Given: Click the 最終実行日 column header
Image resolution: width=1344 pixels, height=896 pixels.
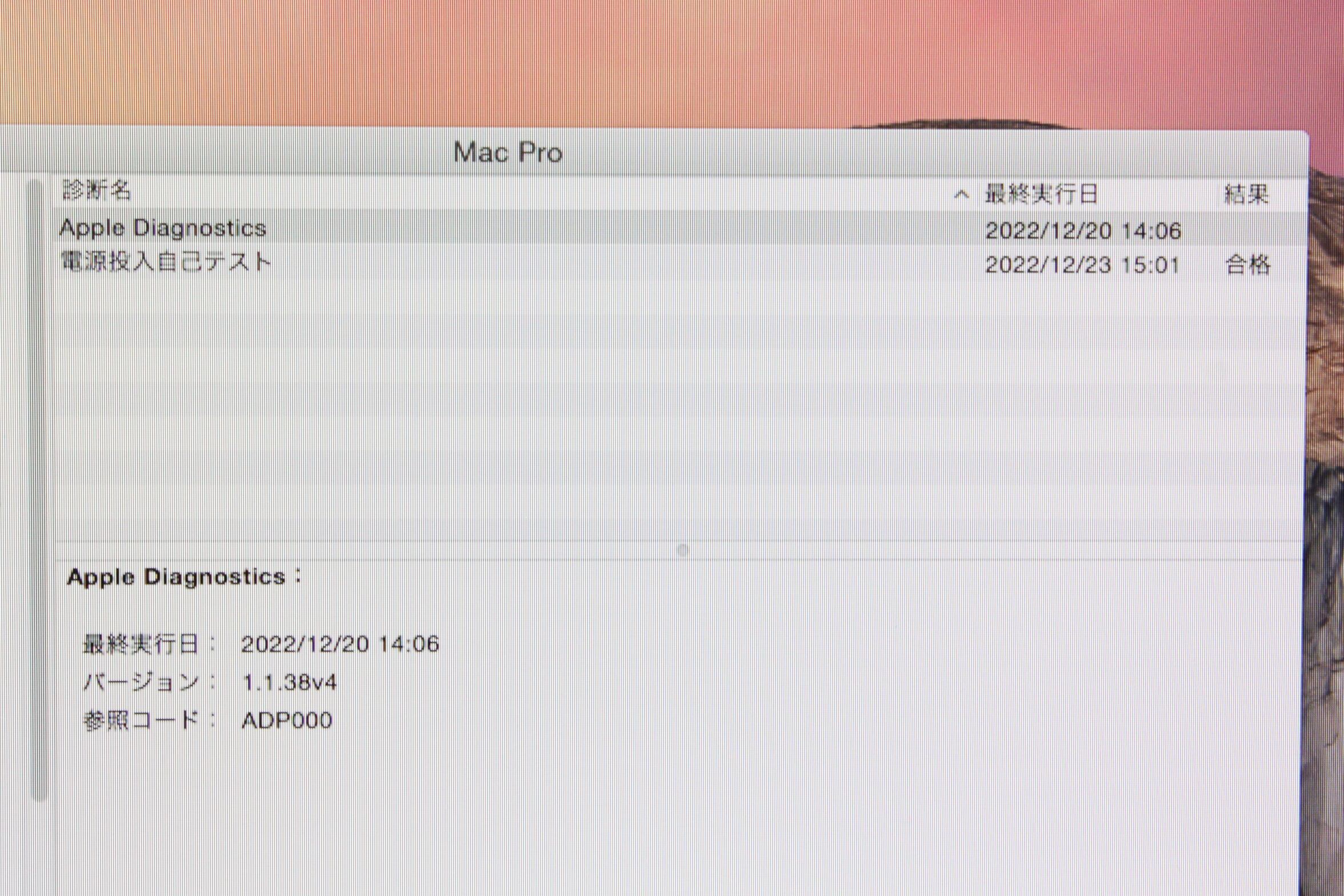Looking at the screenshot, I should point(1041,194).
